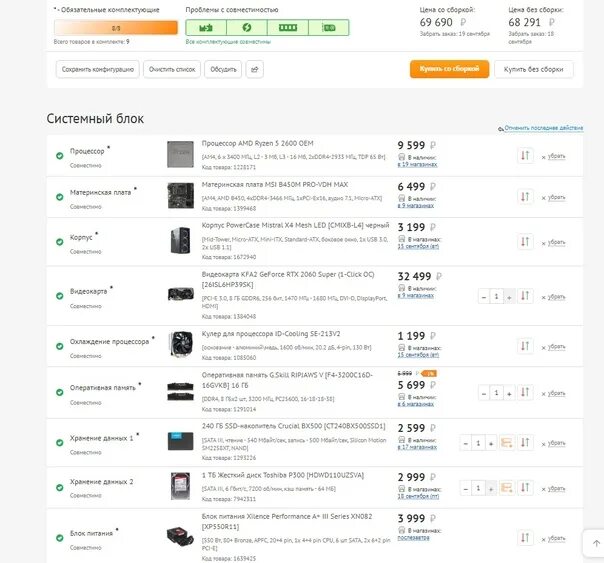
Task: Remove the PowerCase Mistral case item
Action: coord(554,243)
